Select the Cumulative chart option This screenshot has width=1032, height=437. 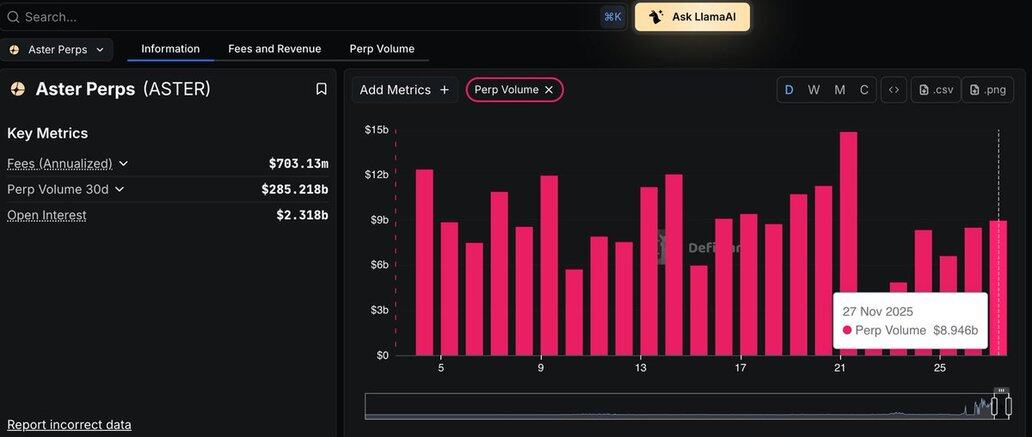click(x=864, y=90)
